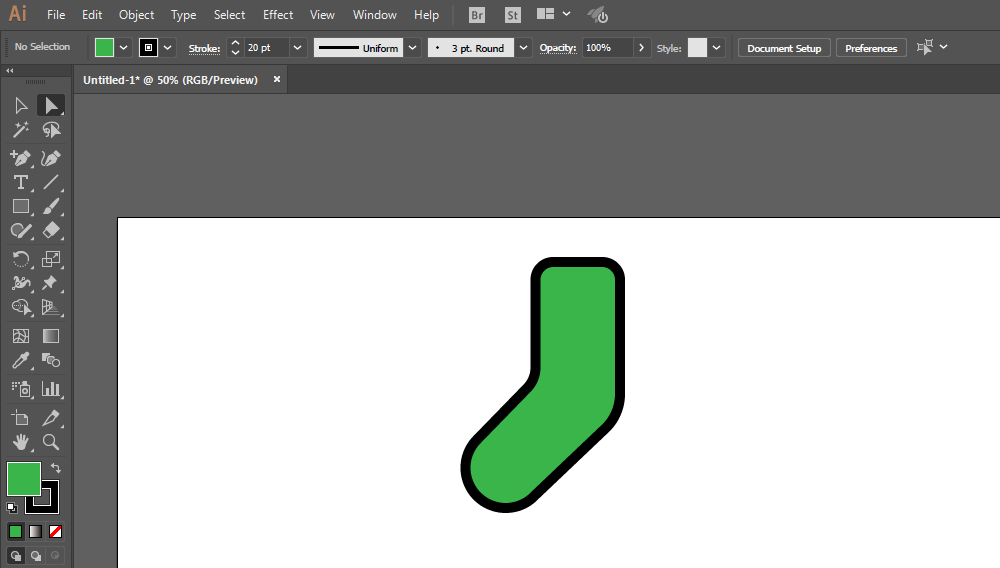This screenshot has height=568, width=1000.
Task: Open the stroke color dropdown arrow
Action: [168, 48]
